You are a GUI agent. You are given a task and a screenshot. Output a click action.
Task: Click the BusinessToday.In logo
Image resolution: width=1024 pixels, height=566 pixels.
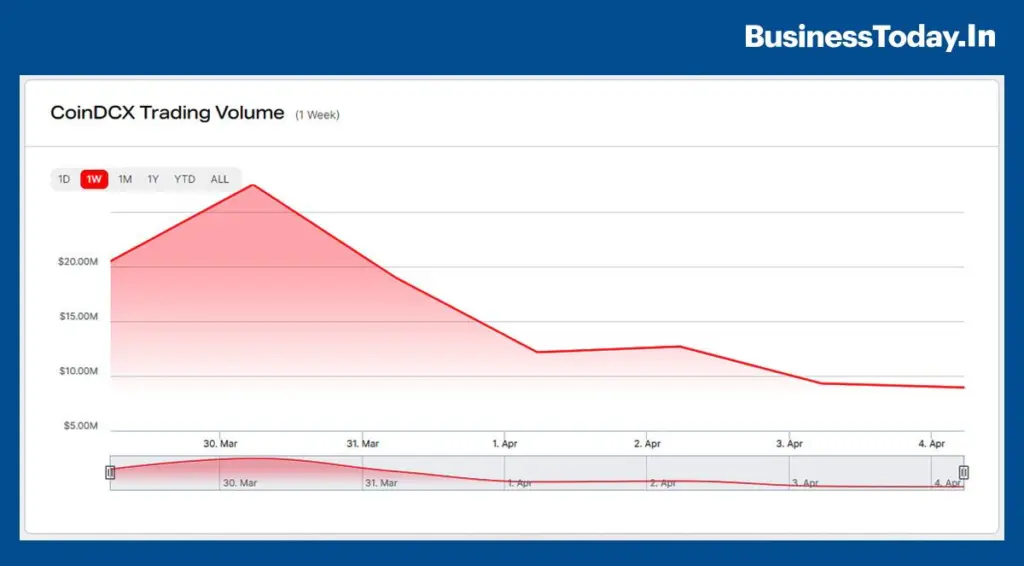pos(870,37)
